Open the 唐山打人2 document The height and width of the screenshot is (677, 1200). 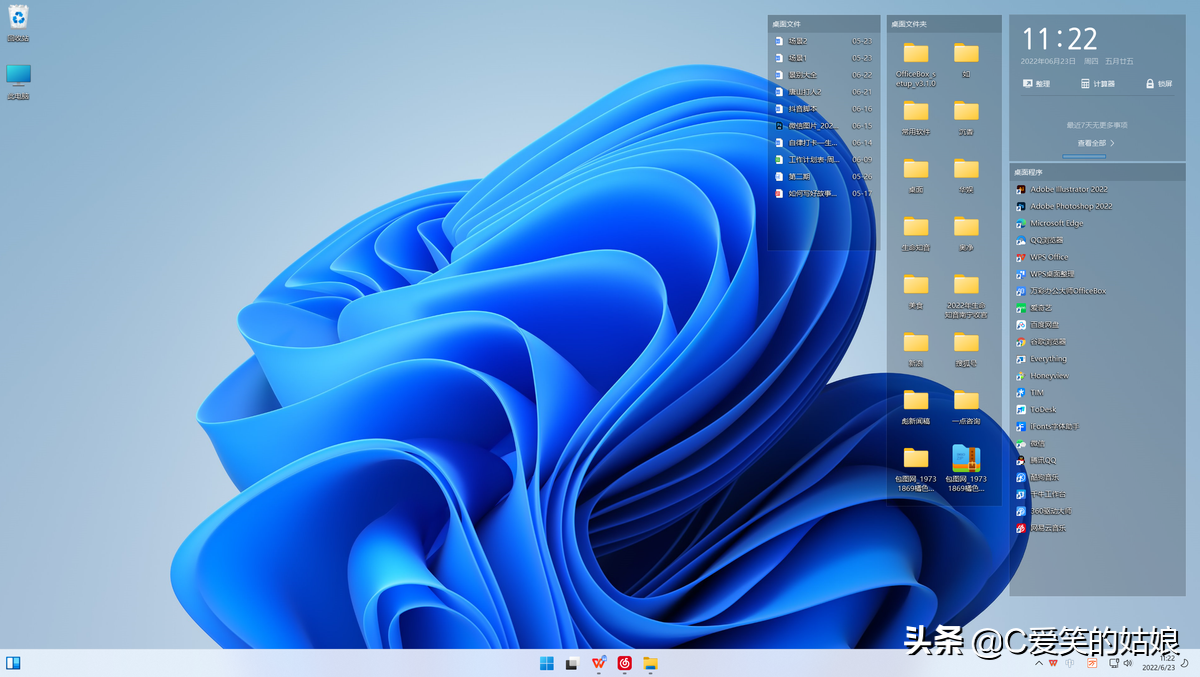(x=824, y=92)
